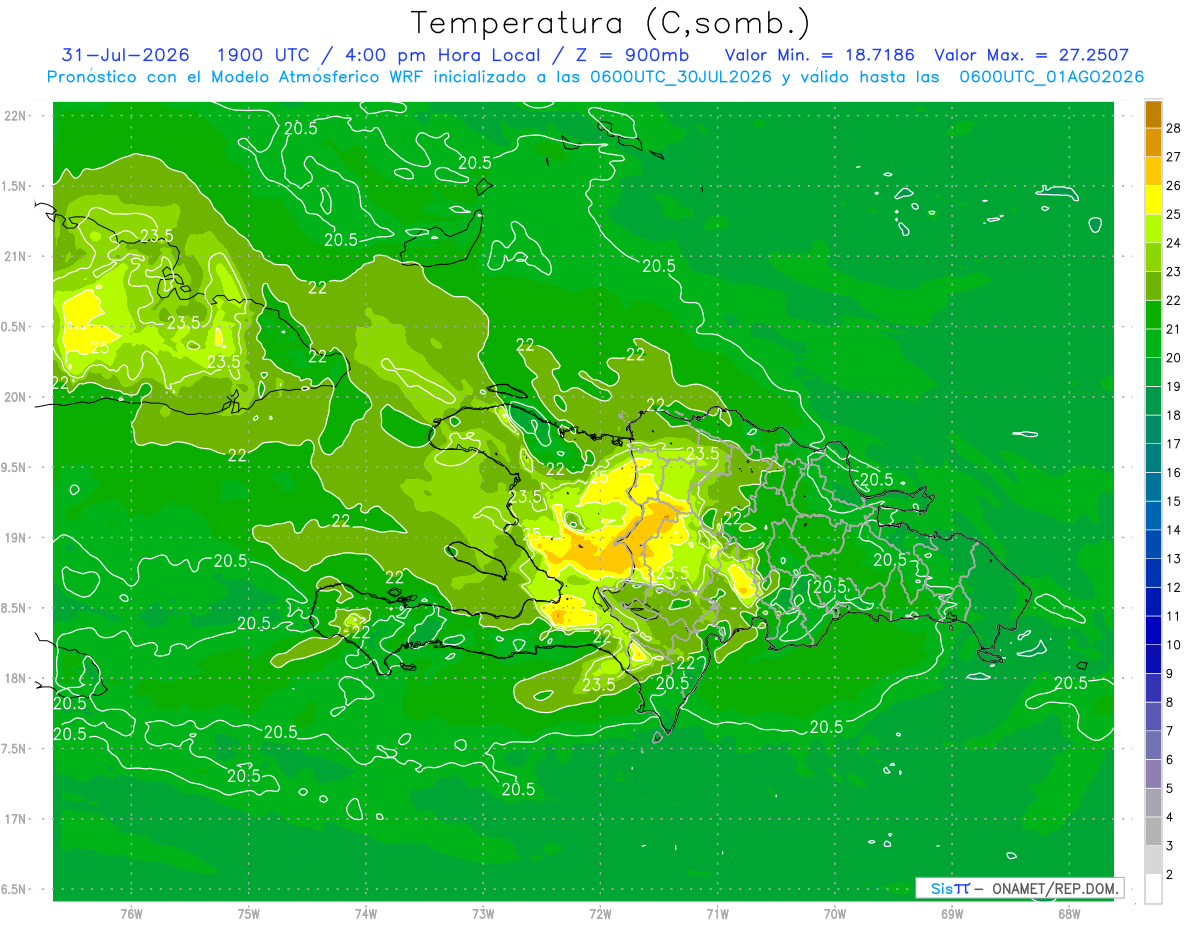Click the legend value '26'
Screen dimensions: 1200x927
pyautogui.click(x=1173, y=185)
